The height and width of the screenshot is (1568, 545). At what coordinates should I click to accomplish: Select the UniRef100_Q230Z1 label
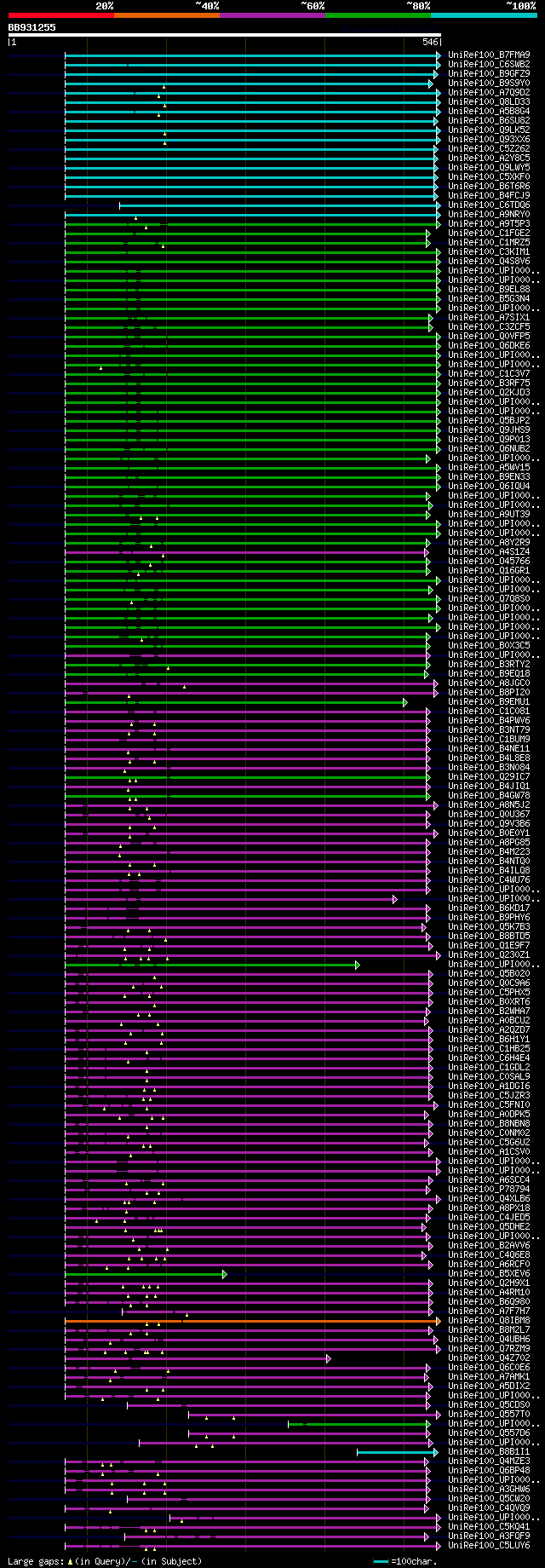[x=489, y=955]
